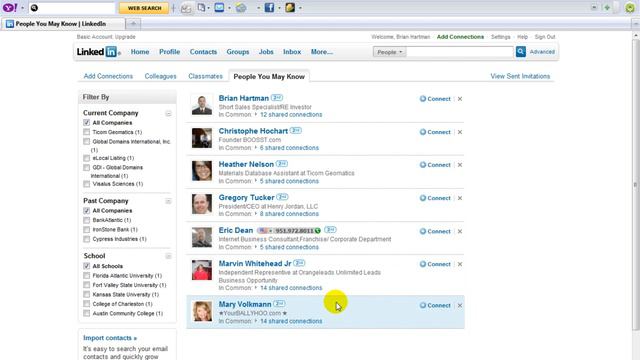Image resolution: width=640 pixels, height=360 pixels.
Task: Click the vertical page scrollbar
Action: pos(636,184)
